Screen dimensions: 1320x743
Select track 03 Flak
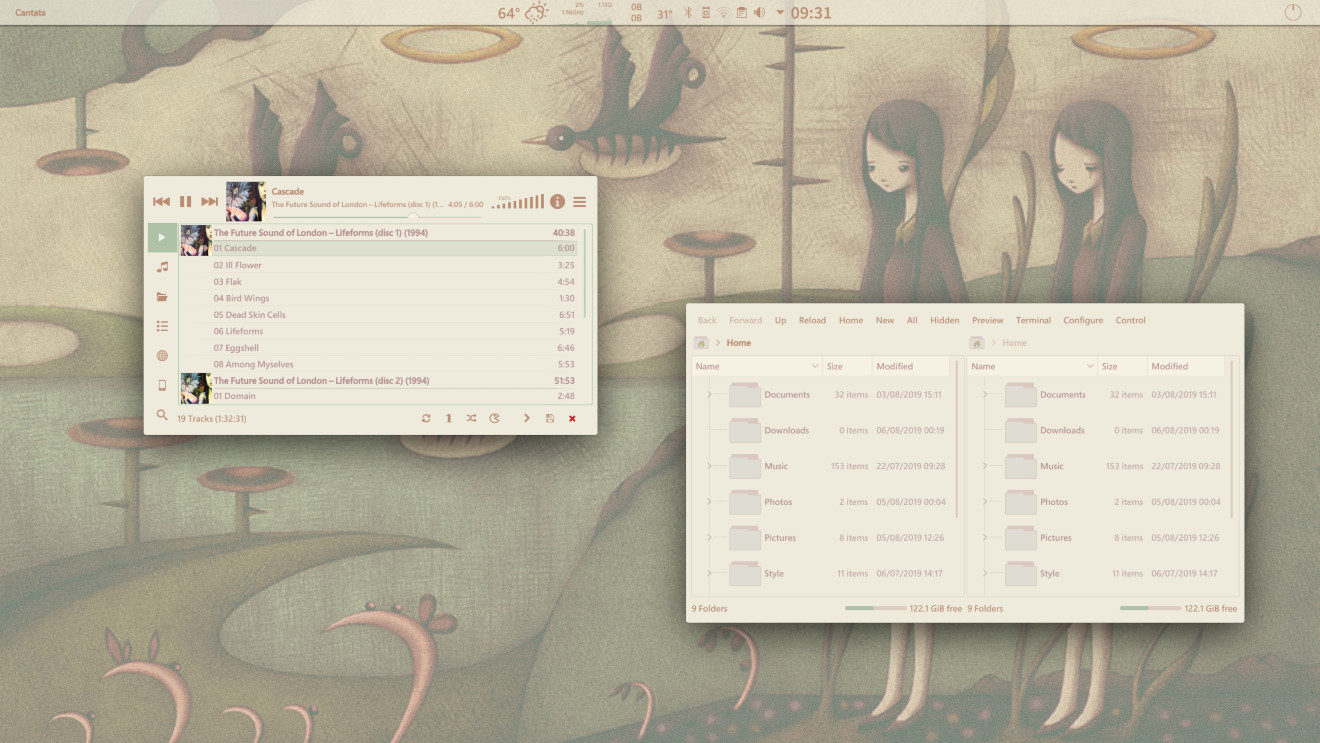379,282
